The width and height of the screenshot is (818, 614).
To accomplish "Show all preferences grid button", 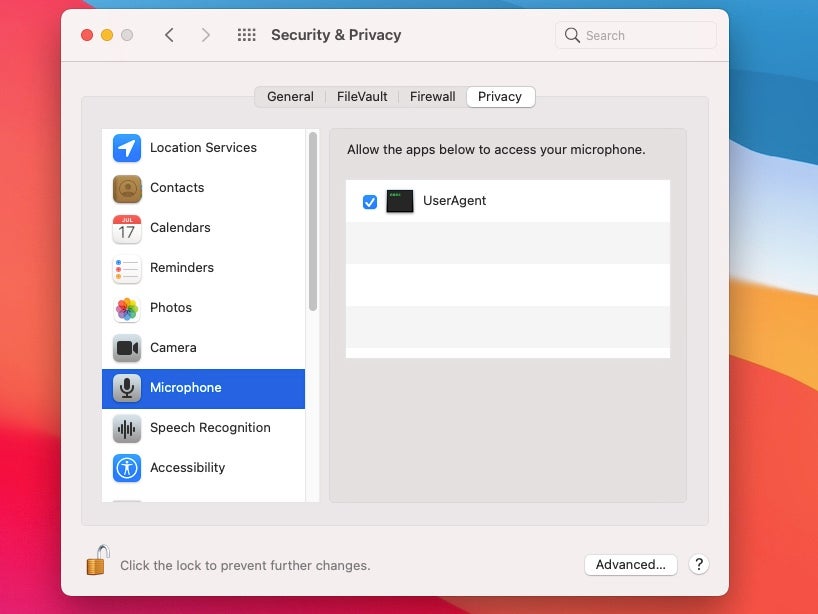I will click(x=246, y=35).
